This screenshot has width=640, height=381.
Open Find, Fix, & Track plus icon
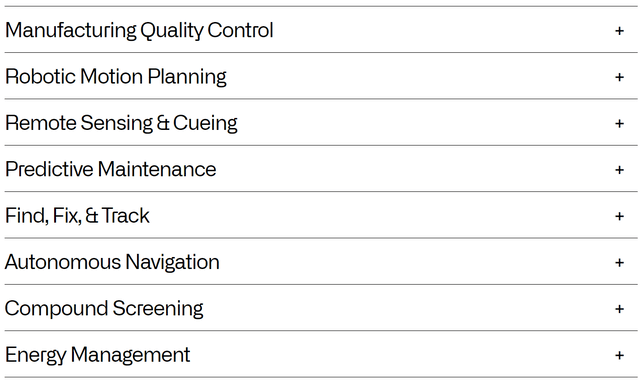tap(619, 216)
